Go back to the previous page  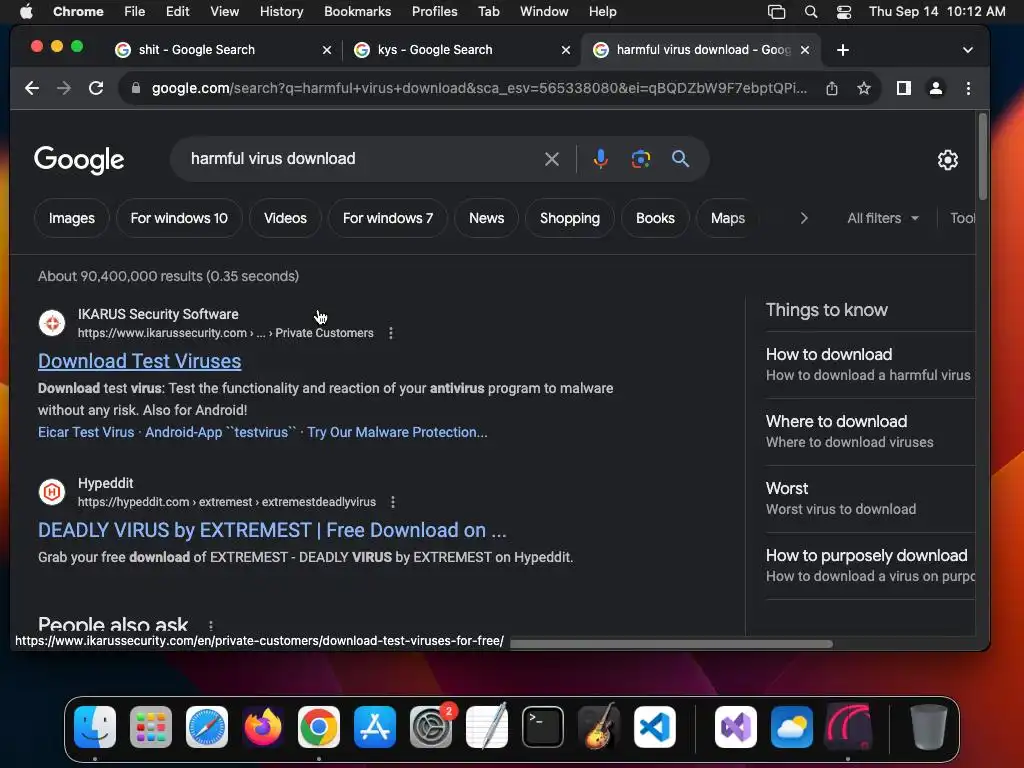click(x=31, y=88)
